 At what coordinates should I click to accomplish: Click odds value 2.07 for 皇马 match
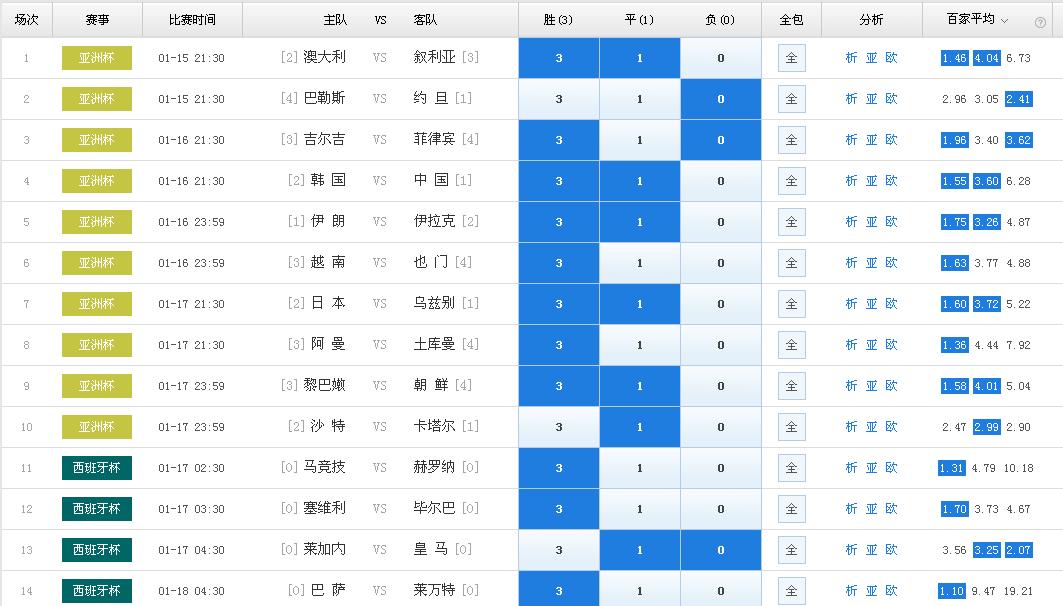[x=1018, y=550]
